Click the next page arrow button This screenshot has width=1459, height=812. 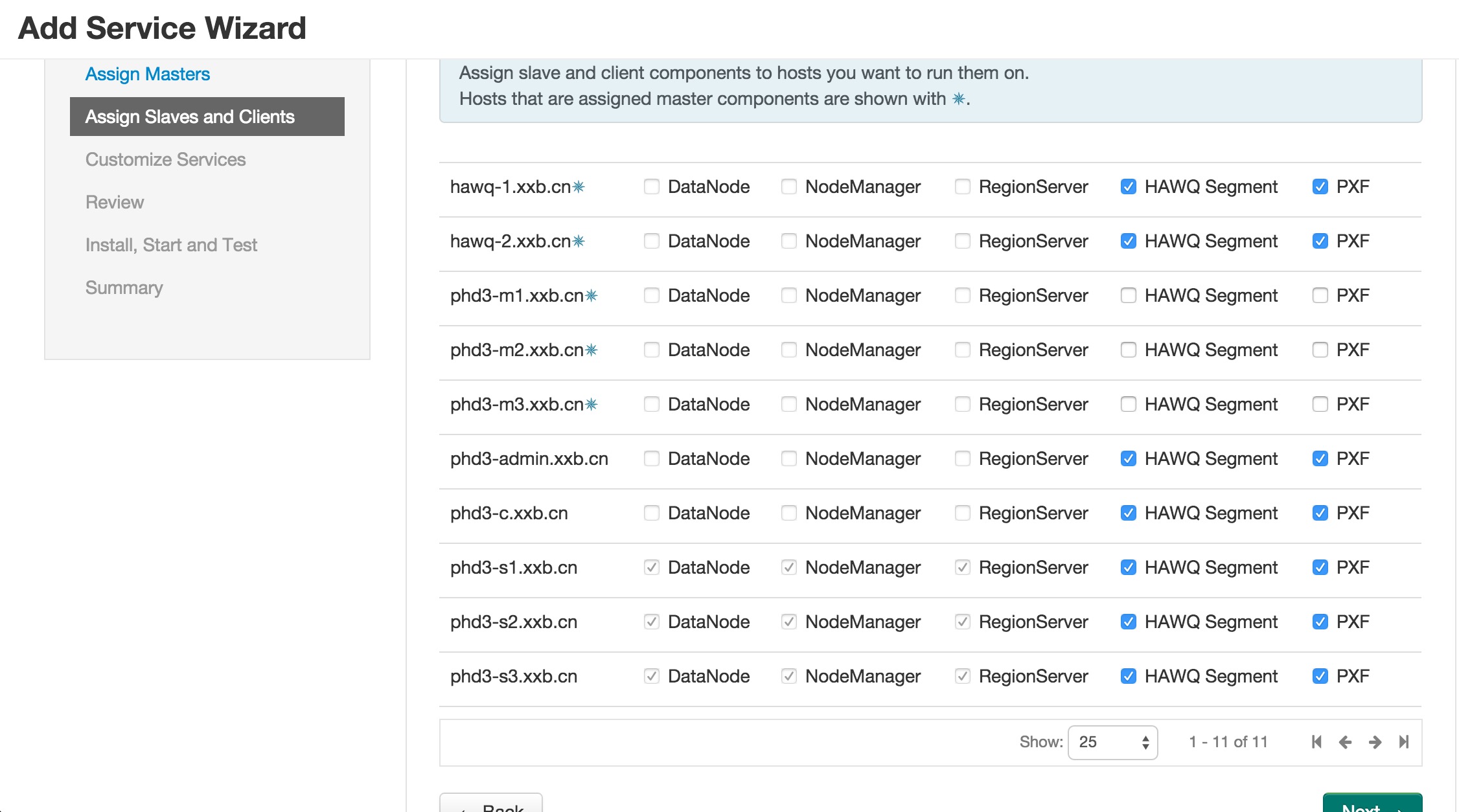pyautogui.click(x=1374, y=742)
